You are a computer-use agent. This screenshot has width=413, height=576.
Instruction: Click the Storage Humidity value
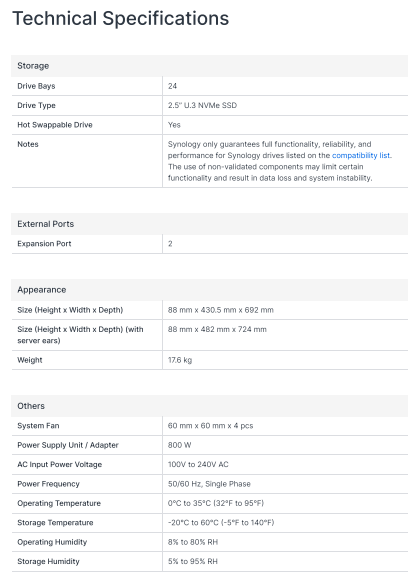193,562
